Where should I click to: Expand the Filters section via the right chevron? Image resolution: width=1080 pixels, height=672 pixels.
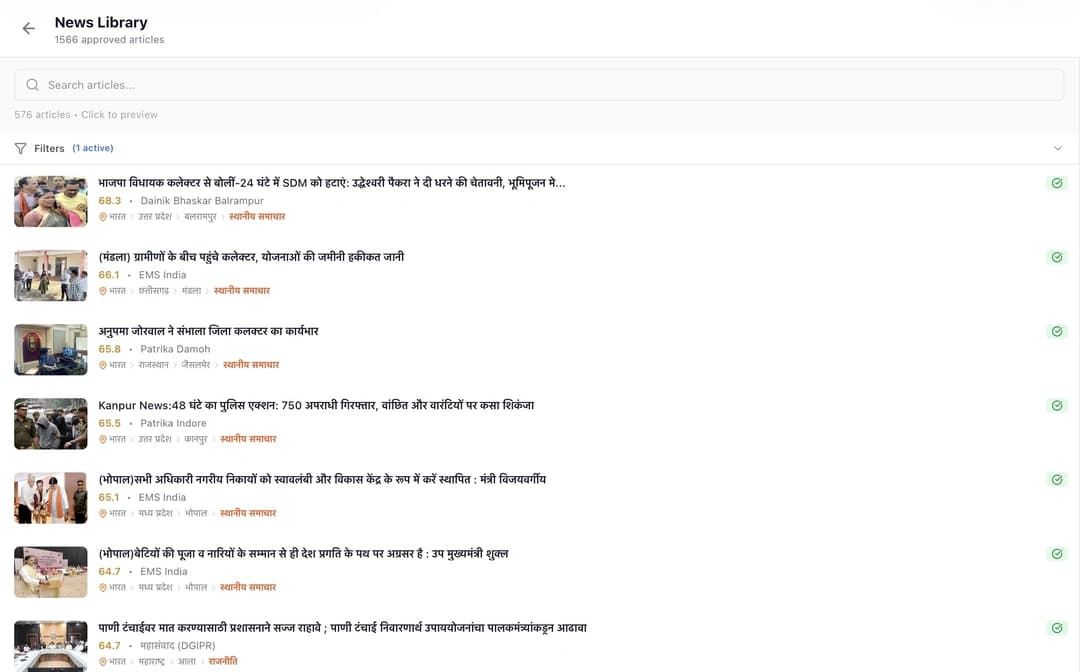[x=1058, y=147]
